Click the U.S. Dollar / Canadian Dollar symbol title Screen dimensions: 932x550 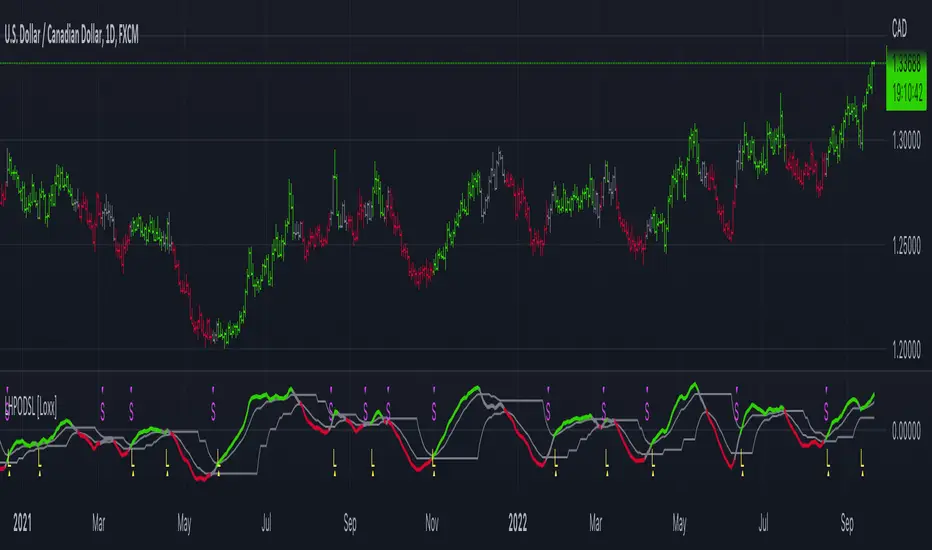71,36
